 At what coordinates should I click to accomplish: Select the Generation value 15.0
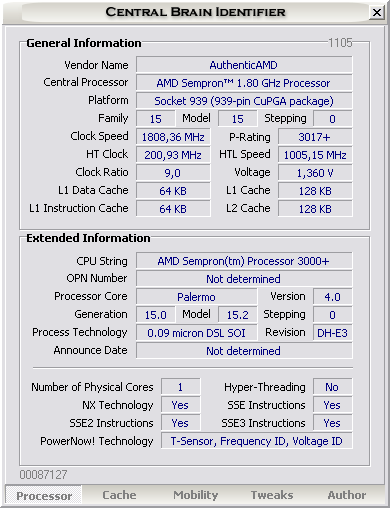(155, 315)
